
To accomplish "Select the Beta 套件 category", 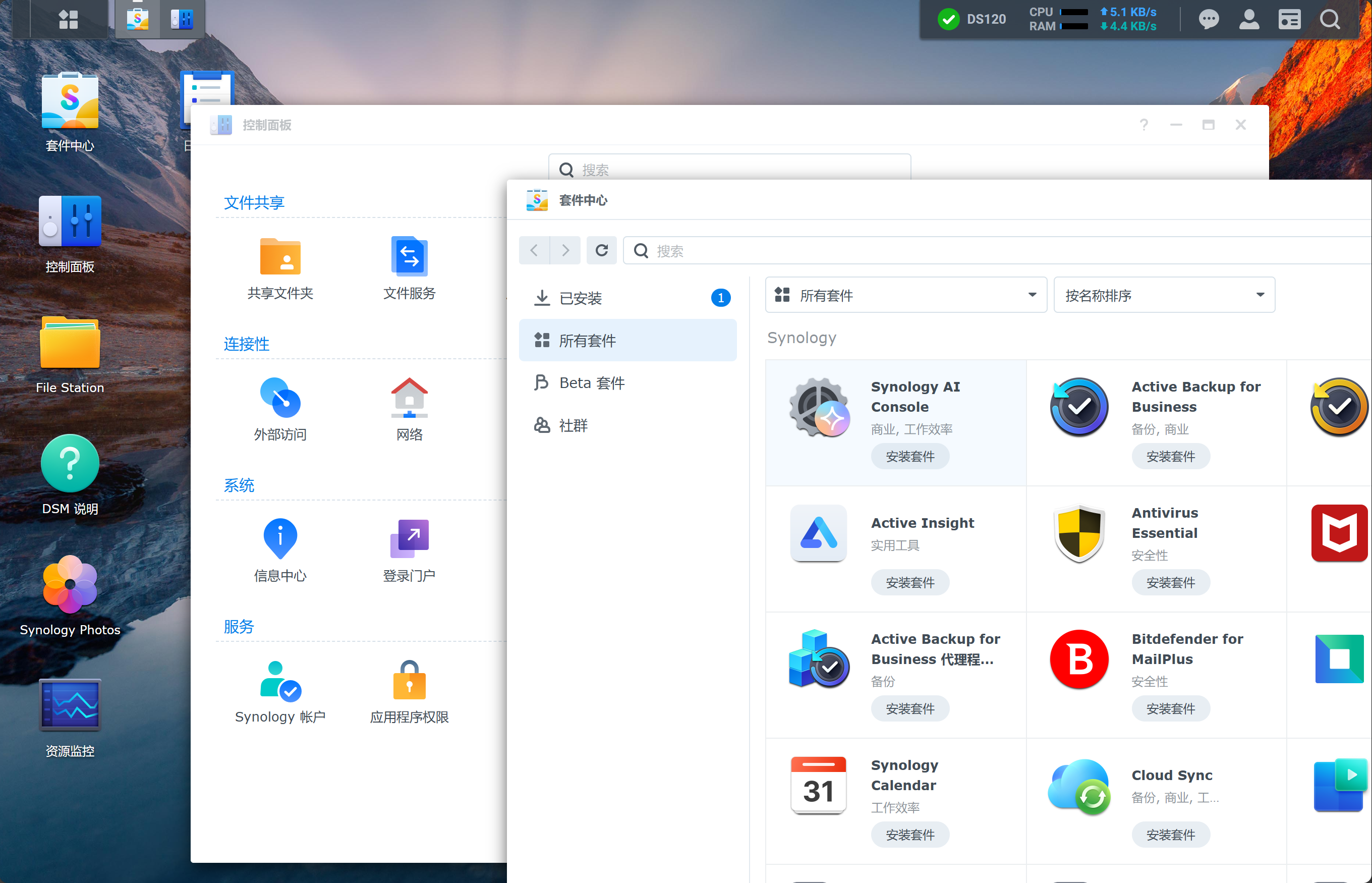I will tap(592, 382).
